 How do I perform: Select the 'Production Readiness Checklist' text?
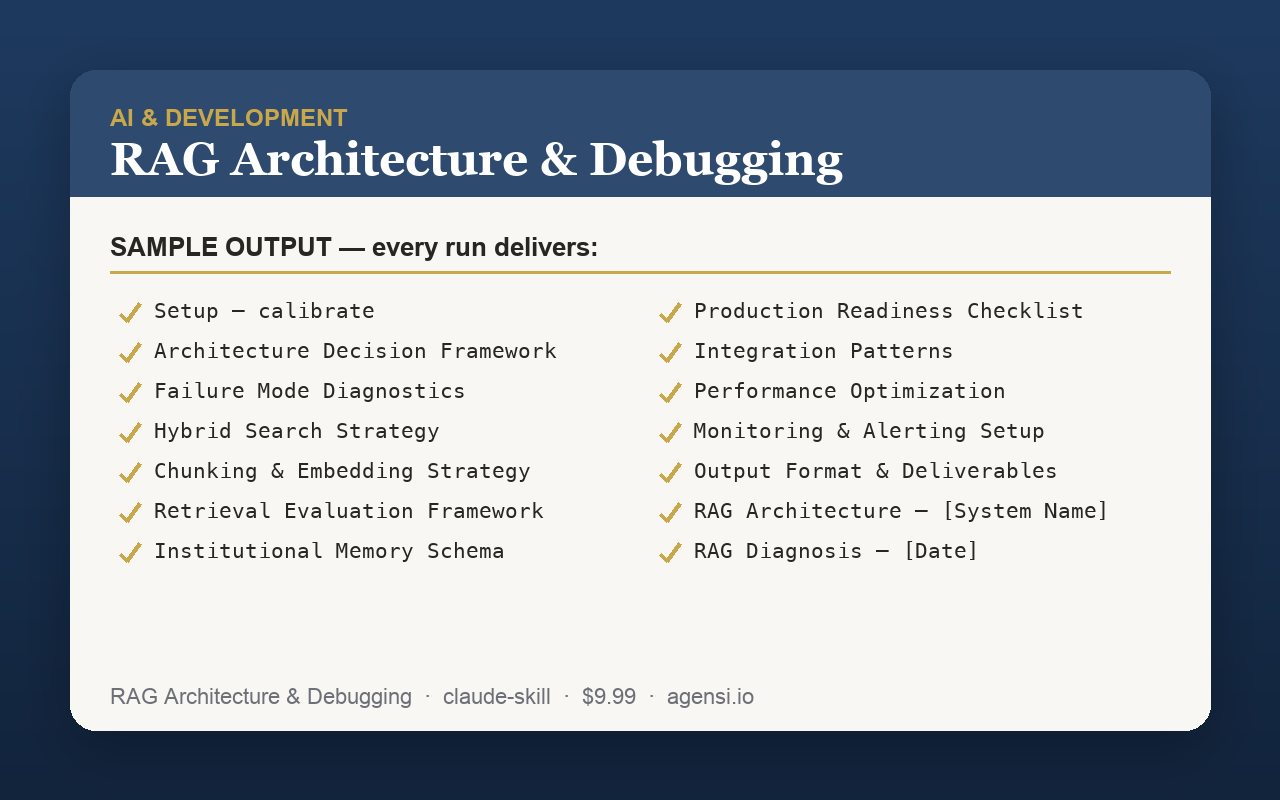(x=889, y=311)
